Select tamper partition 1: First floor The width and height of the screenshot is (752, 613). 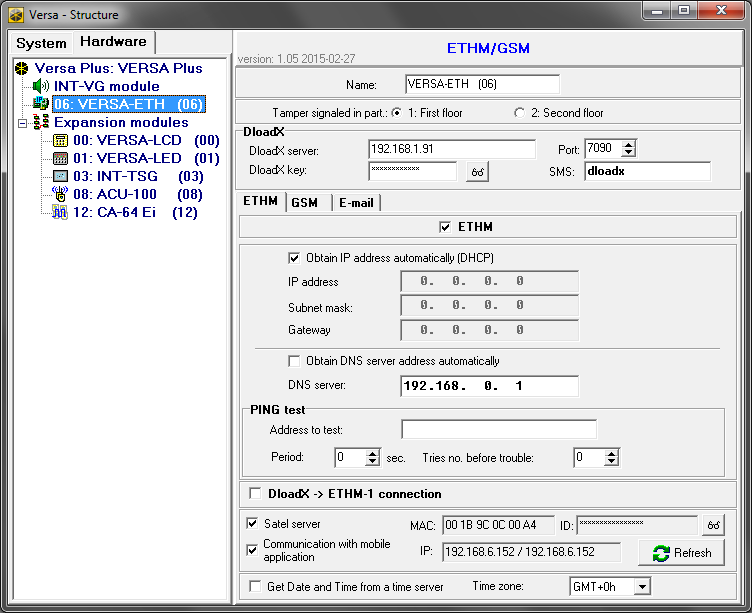click(397, 113)
